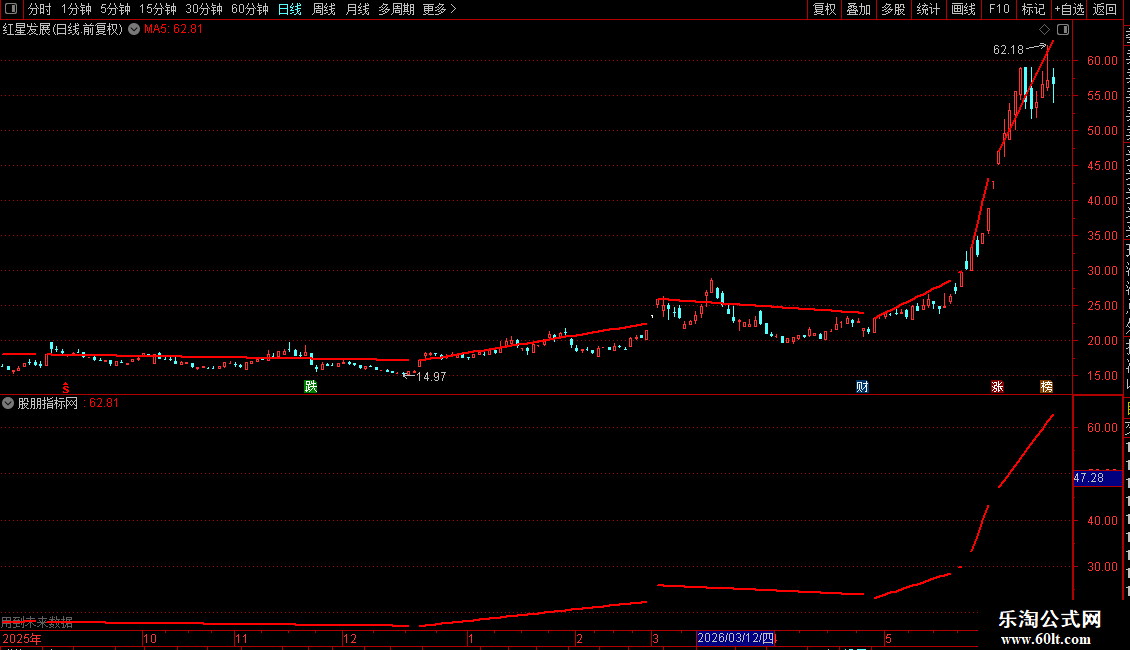Click the 62.18 high price label
Image resolution: width=1130 pixels, height=650 pixels.
(x=1008, y=50)
